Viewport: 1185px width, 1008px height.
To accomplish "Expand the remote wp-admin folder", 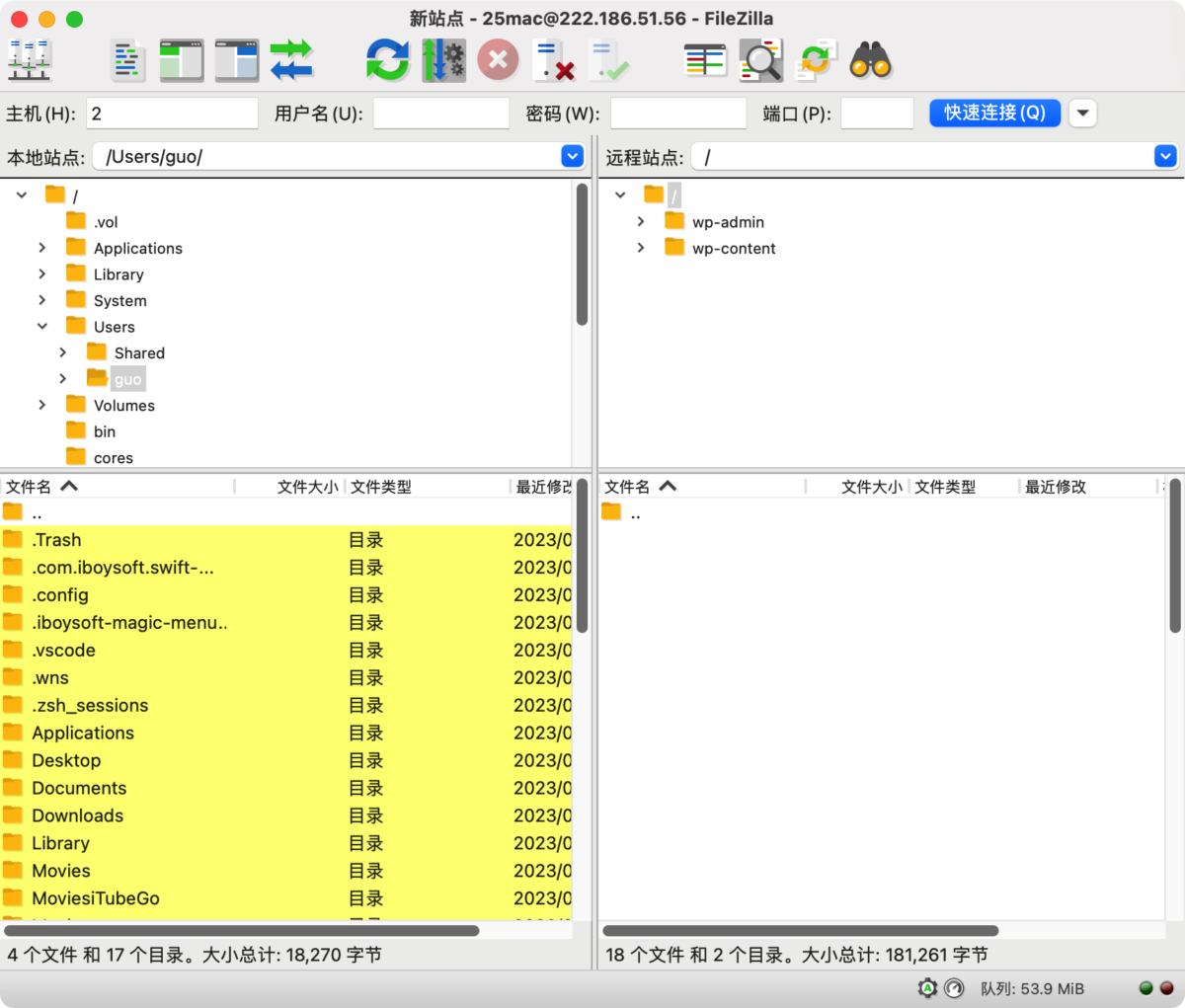I will pos(640,222).
